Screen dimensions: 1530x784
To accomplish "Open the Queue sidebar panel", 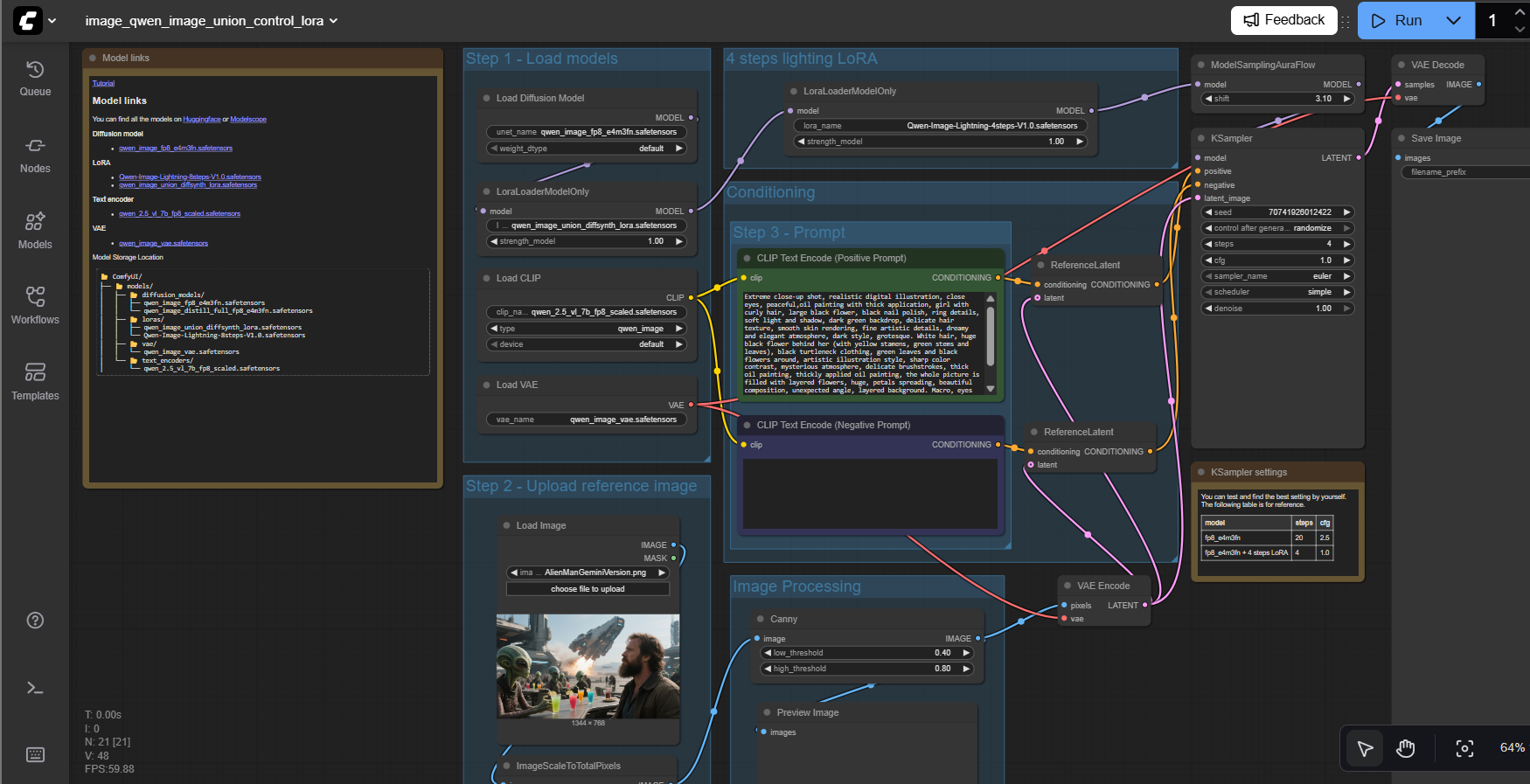I will coord(35,79).
